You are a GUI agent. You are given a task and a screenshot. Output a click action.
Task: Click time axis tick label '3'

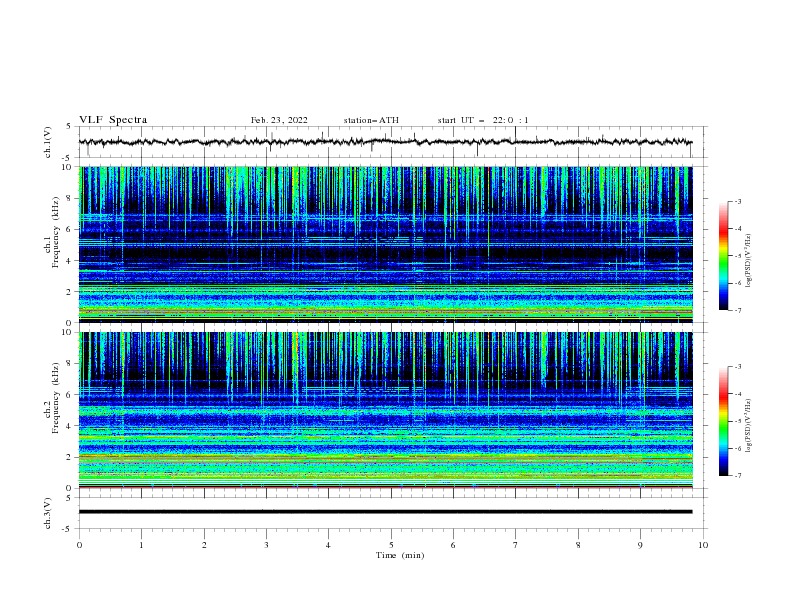[266, 545]
